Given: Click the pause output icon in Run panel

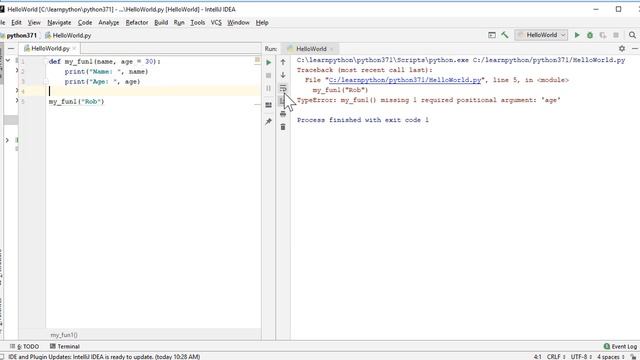Looking at the screenshot, I should tap(269, 88).
